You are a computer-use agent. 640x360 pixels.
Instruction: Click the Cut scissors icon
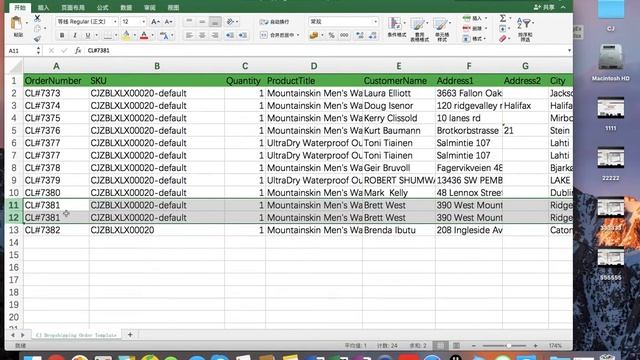(x=37, y=18)
